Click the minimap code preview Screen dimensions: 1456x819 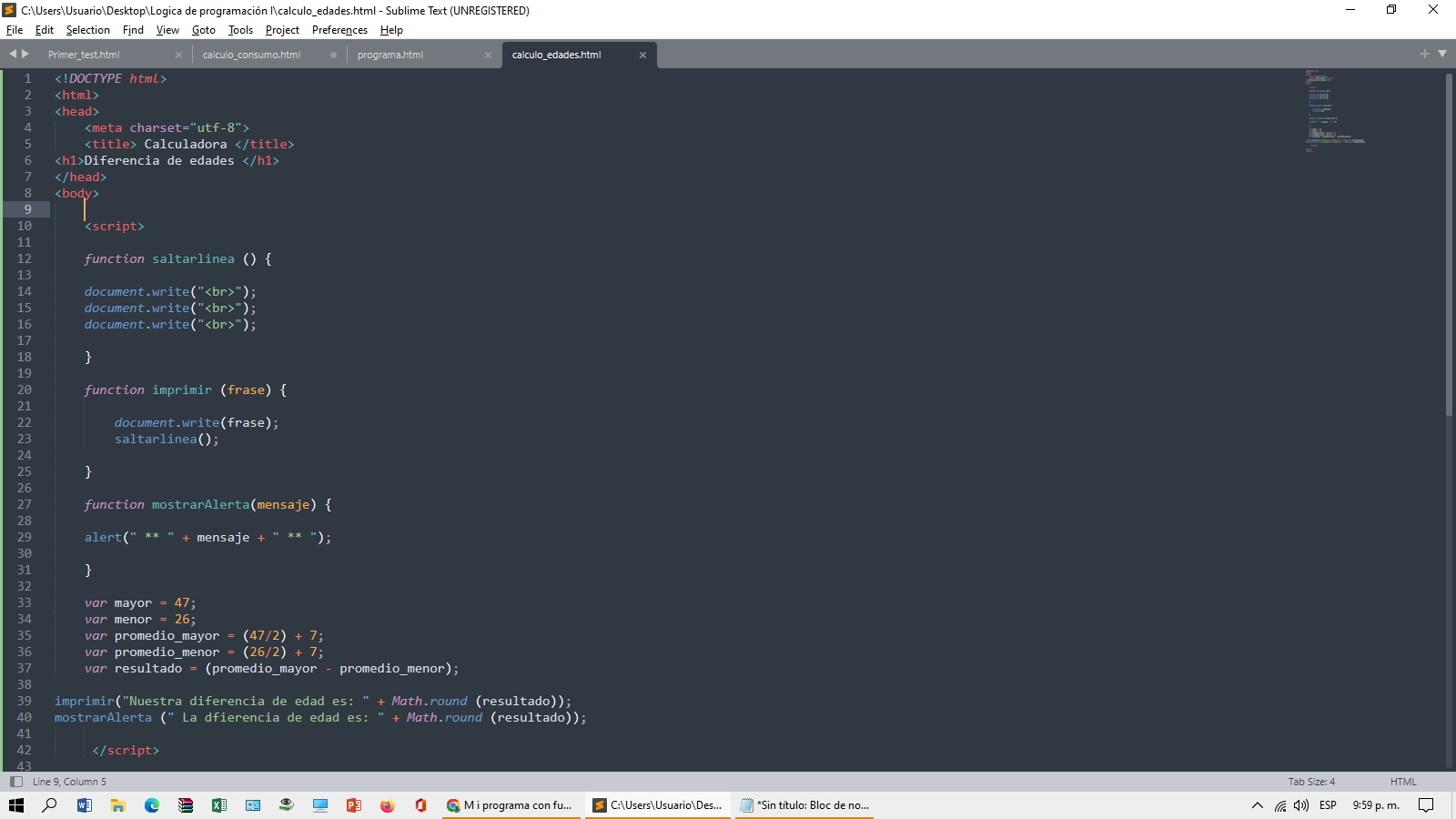click(1335, 110)
